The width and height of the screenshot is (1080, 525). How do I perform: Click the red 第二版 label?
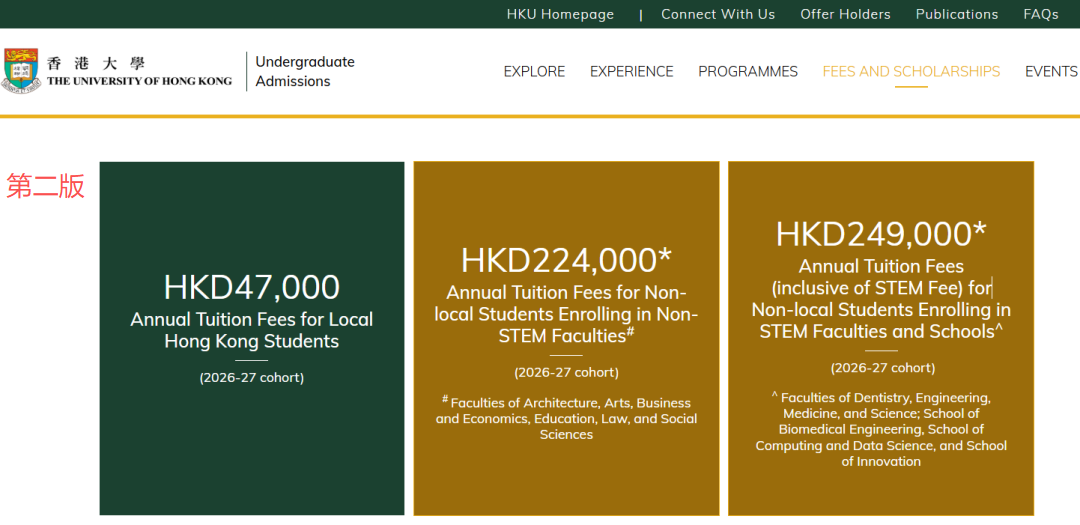click(45, 186)
